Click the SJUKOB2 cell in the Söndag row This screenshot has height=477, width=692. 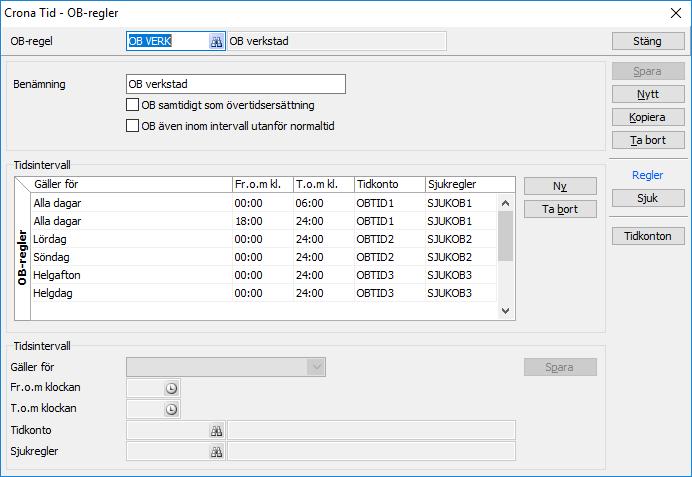tap(461, 257)
